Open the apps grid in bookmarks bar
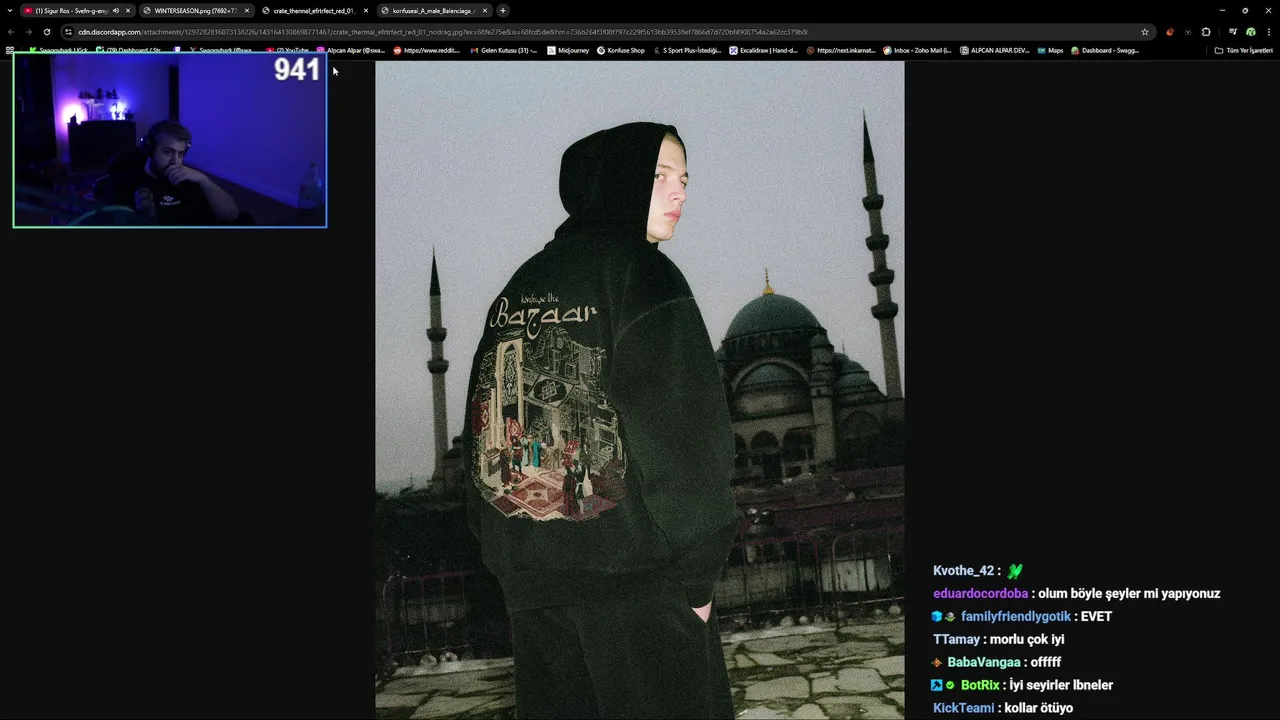Screen dimensions: 1280x720 point(9,50)
